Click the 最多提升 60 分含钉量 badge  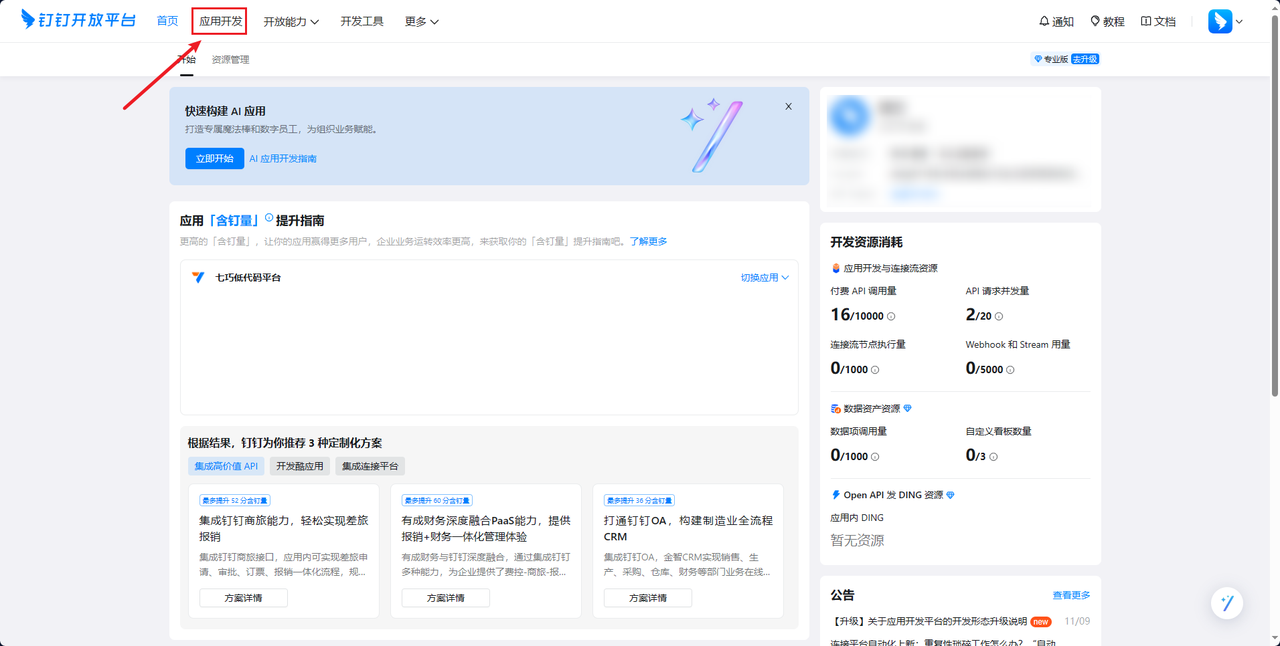point(437,500)
